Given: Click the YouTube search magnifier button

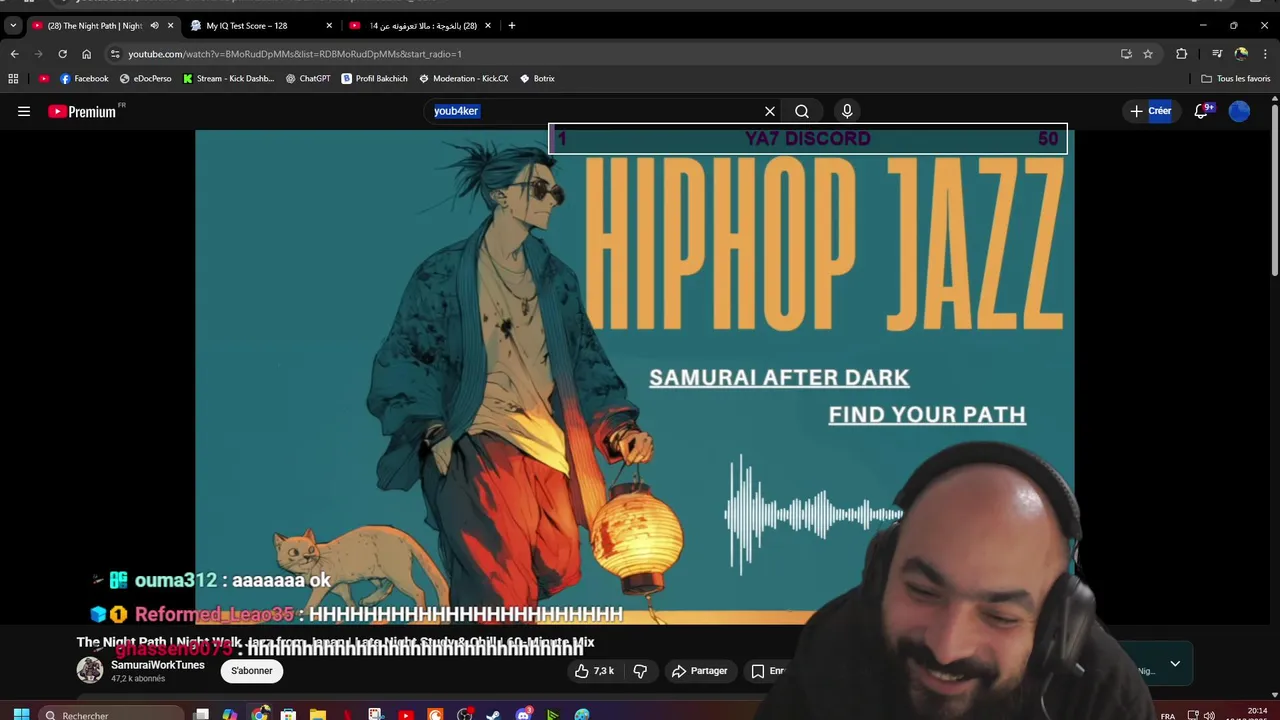Looking at the screenshot, I should click(x=802, y=111).
